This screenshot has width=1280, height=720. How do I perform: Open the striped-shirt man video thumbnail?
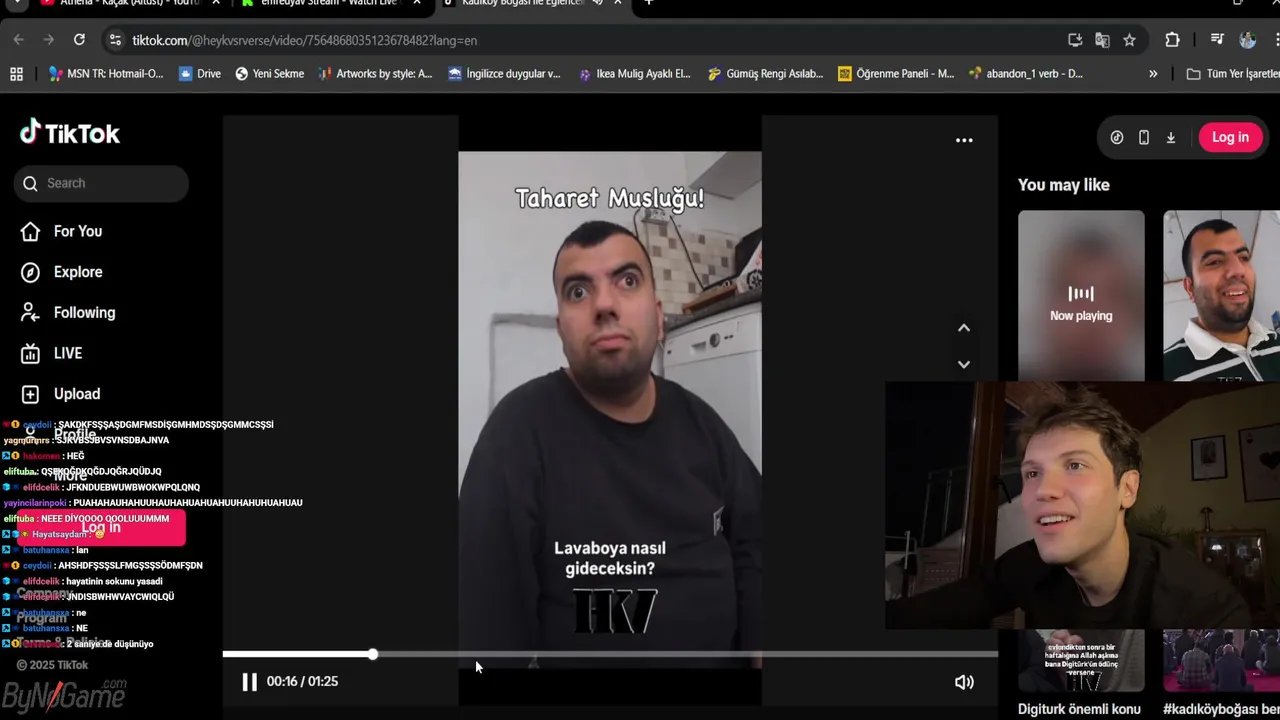(x=1221, y=296)
